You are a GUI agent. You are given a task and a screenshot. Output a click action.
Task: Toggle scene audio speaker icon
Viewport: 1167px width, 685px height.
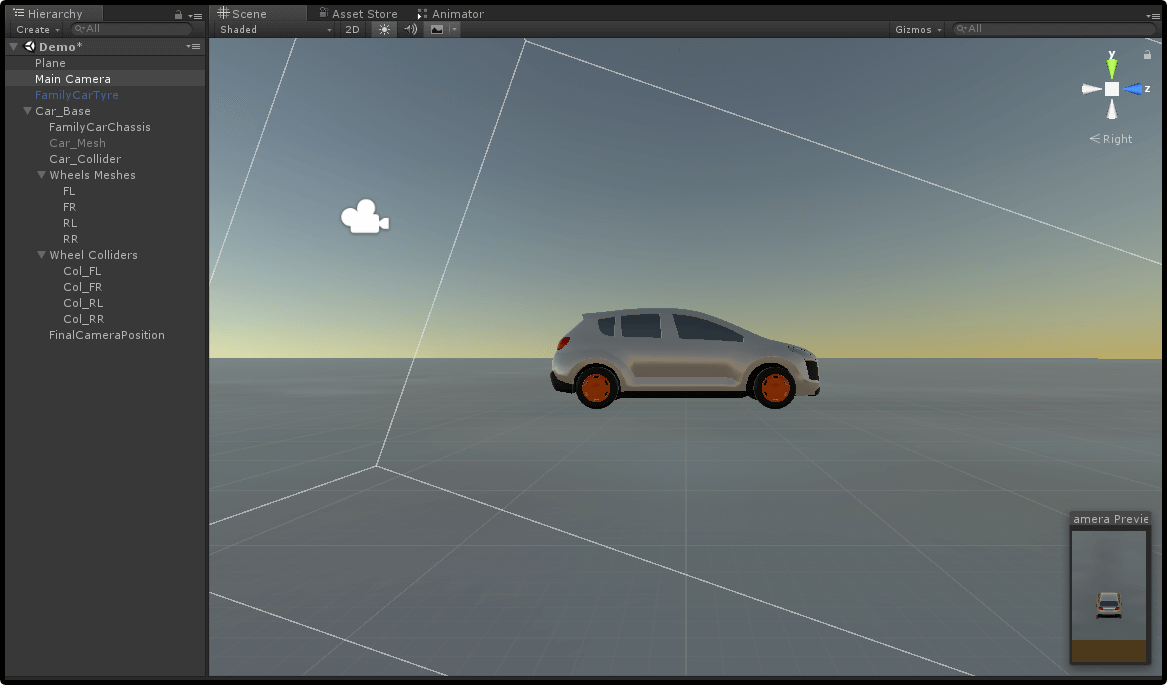tap(410, 30)
